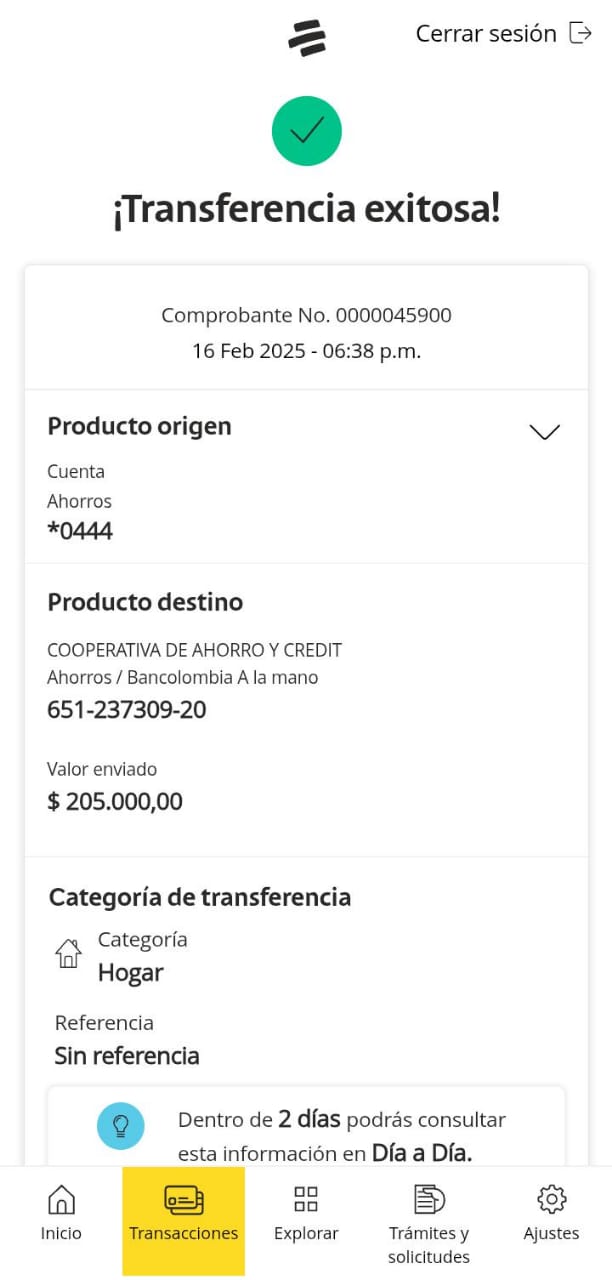Tap the Inicio home icon
The image size is (612, 1280).
61,1199
